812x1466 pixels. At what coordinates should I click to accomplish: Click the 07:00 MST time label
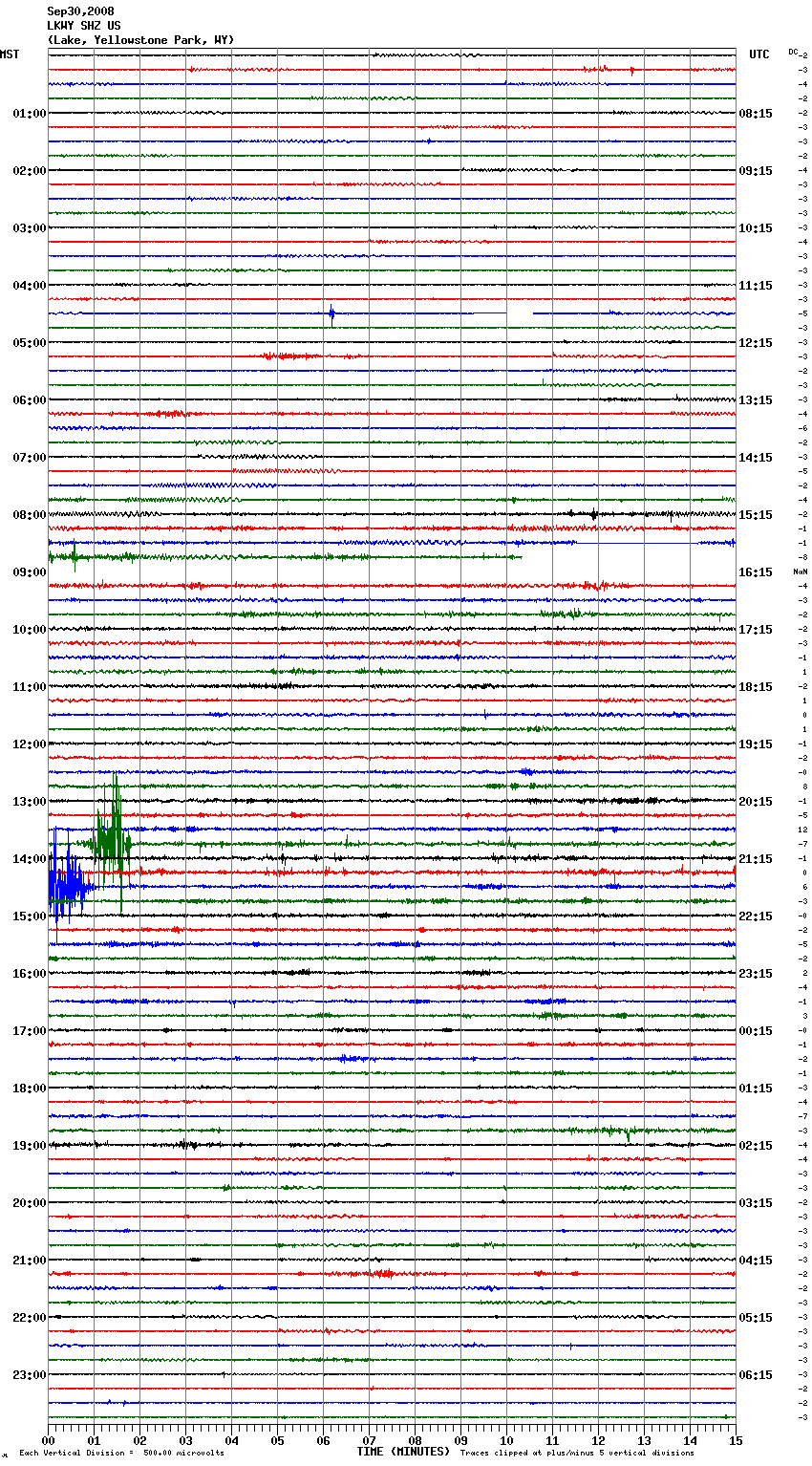point(30,458)
